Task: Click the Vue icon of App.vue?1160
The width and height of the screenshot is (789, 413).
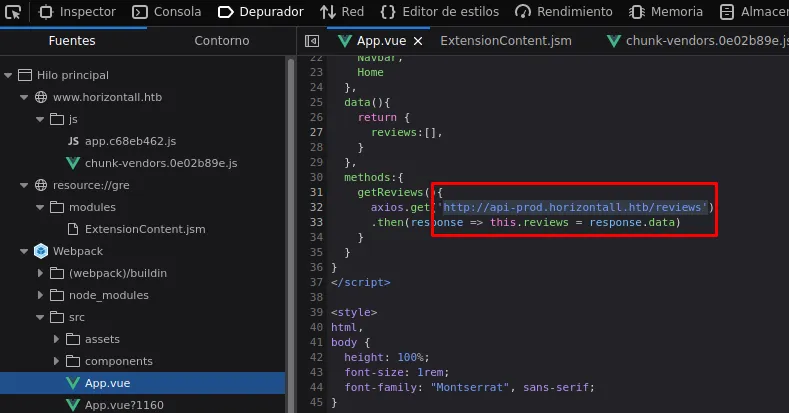Action: click(73, 405)
